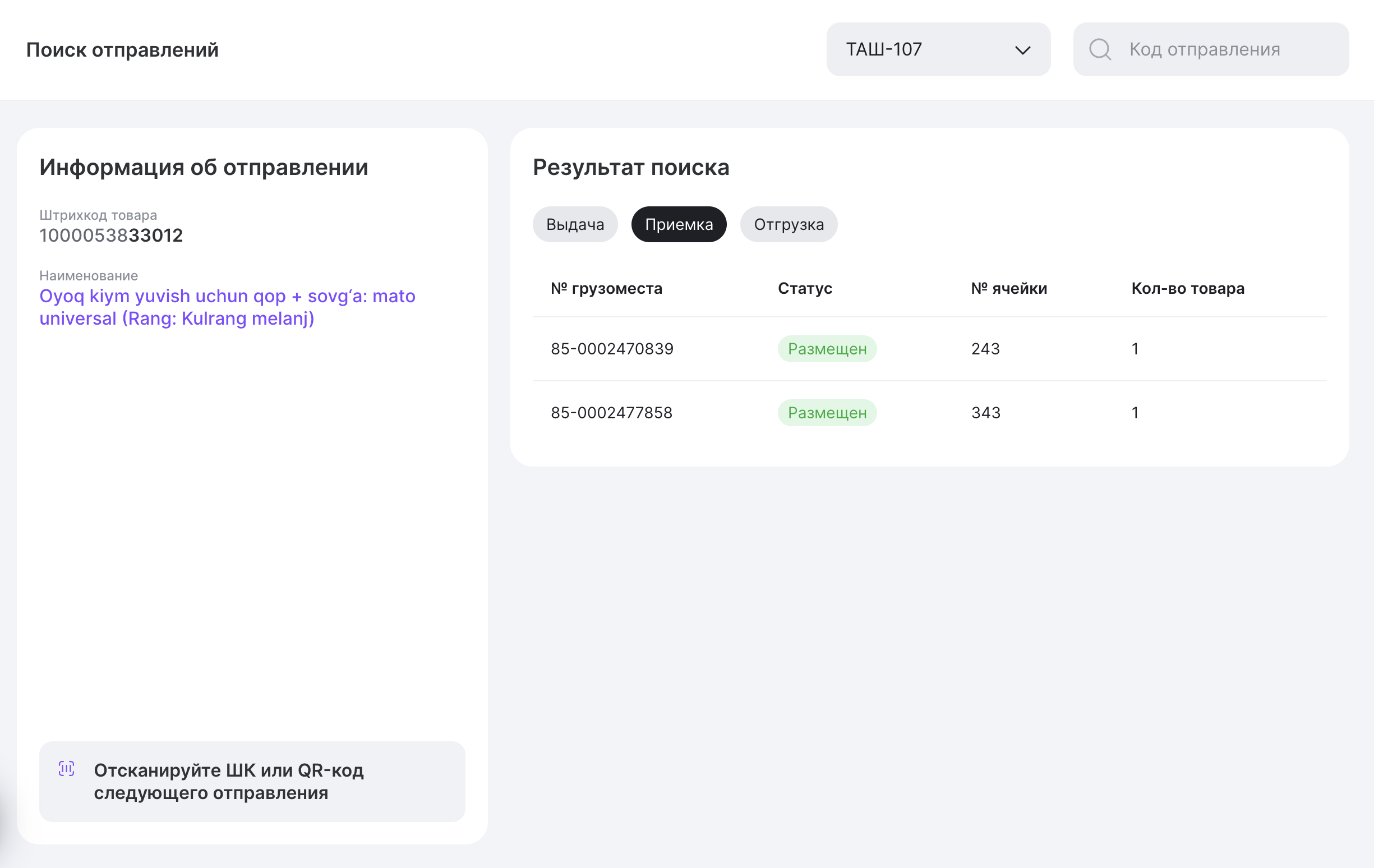Screen dimensions: 1374x868
Task: Click cell number 243
Action: (985, 349)
